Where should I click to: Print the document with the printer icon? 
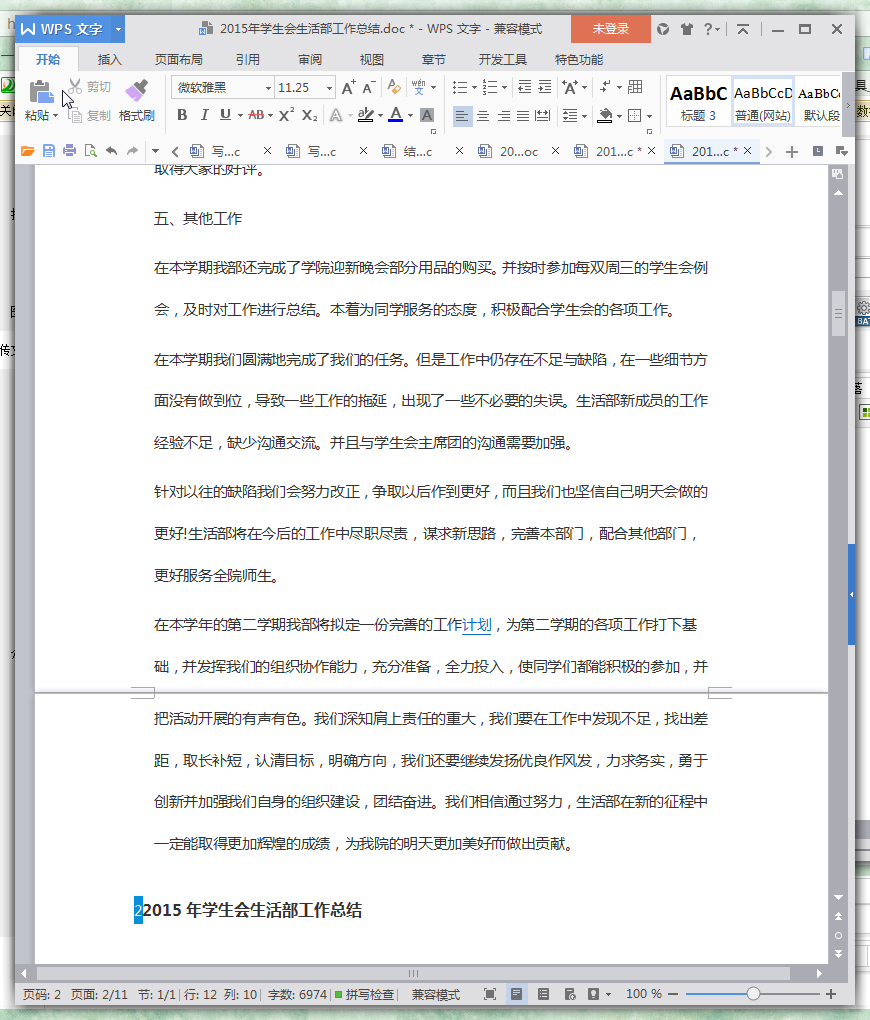coord(70,151)
